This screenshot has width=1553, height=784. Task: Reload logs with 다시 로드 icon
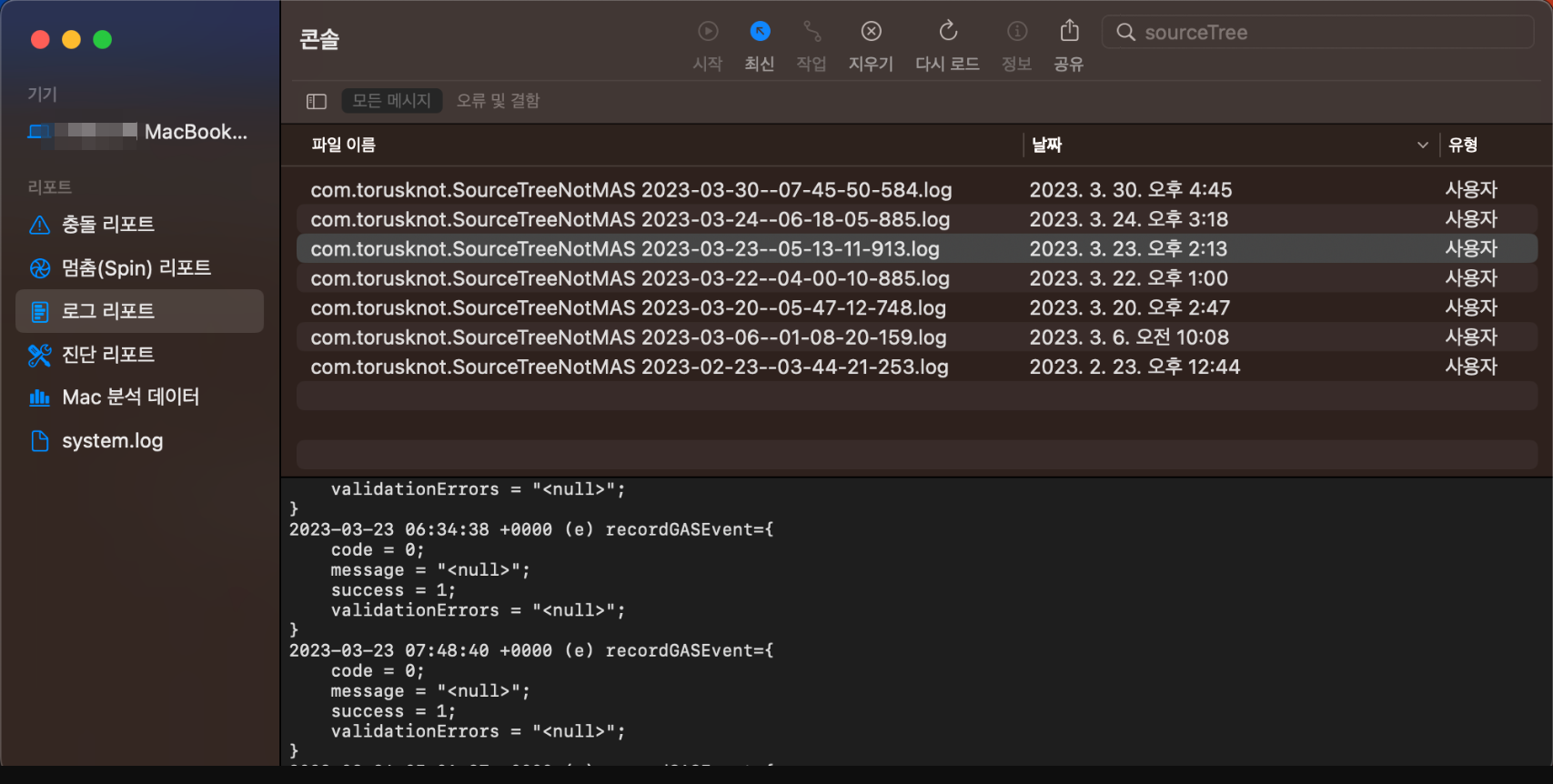[x=948, y=31]
